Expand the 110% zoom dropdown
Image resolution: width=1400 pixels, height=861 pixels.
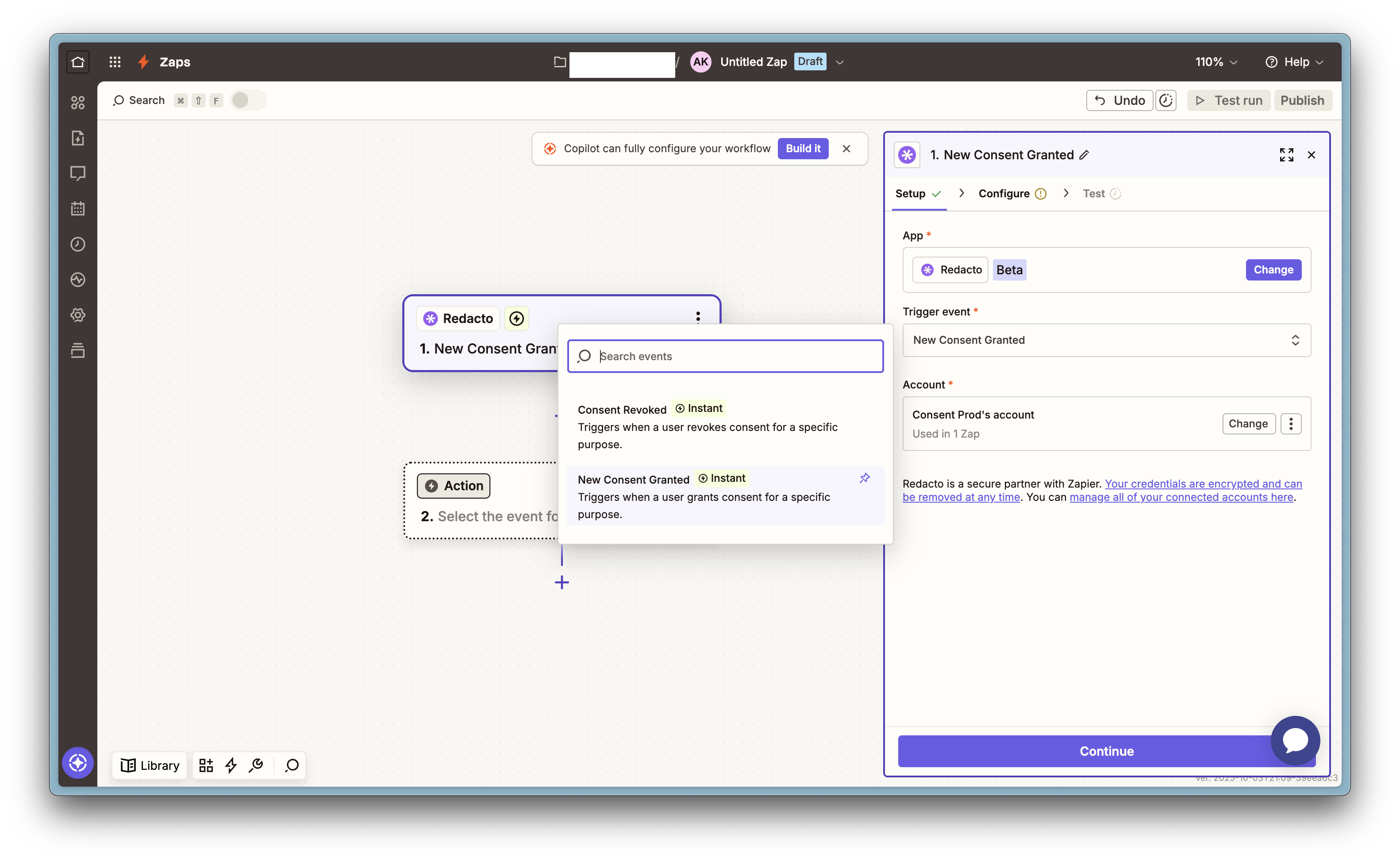[1215, 61]
